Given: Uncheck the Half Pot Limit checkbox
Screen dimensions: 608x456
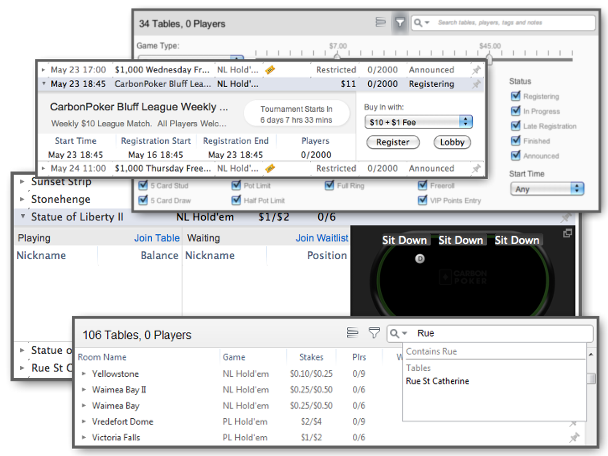Looking at the screenshot, I should click(236, 200).
